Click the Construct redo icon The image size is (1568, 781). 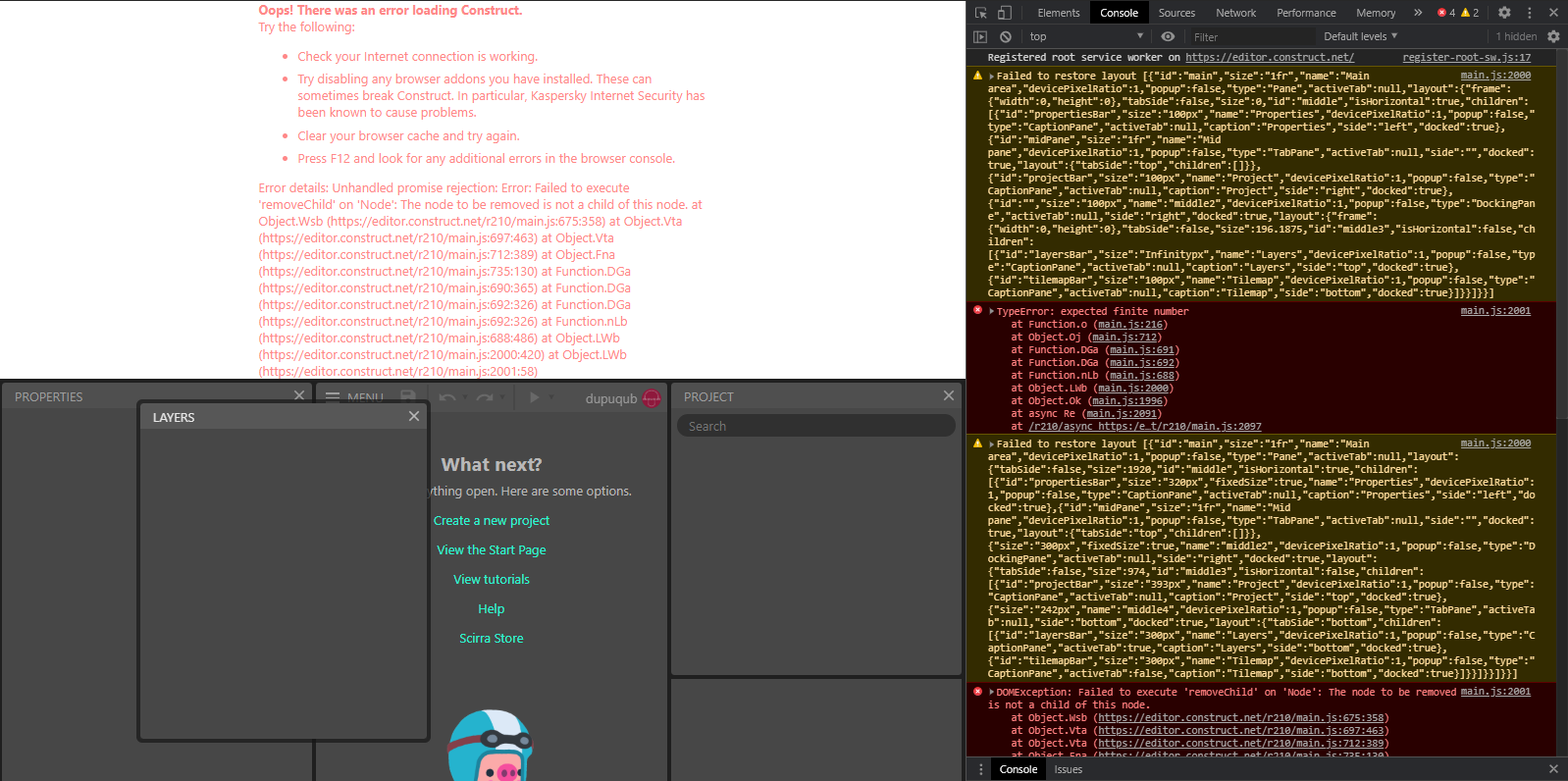tap(484, 397)
